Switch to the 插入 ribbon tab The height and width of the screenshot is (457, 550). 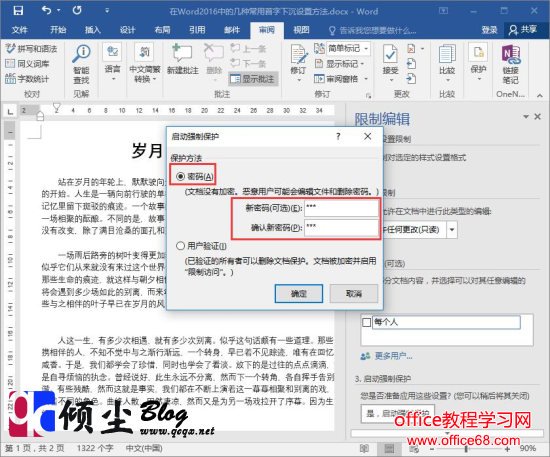(x=93, y=30)
